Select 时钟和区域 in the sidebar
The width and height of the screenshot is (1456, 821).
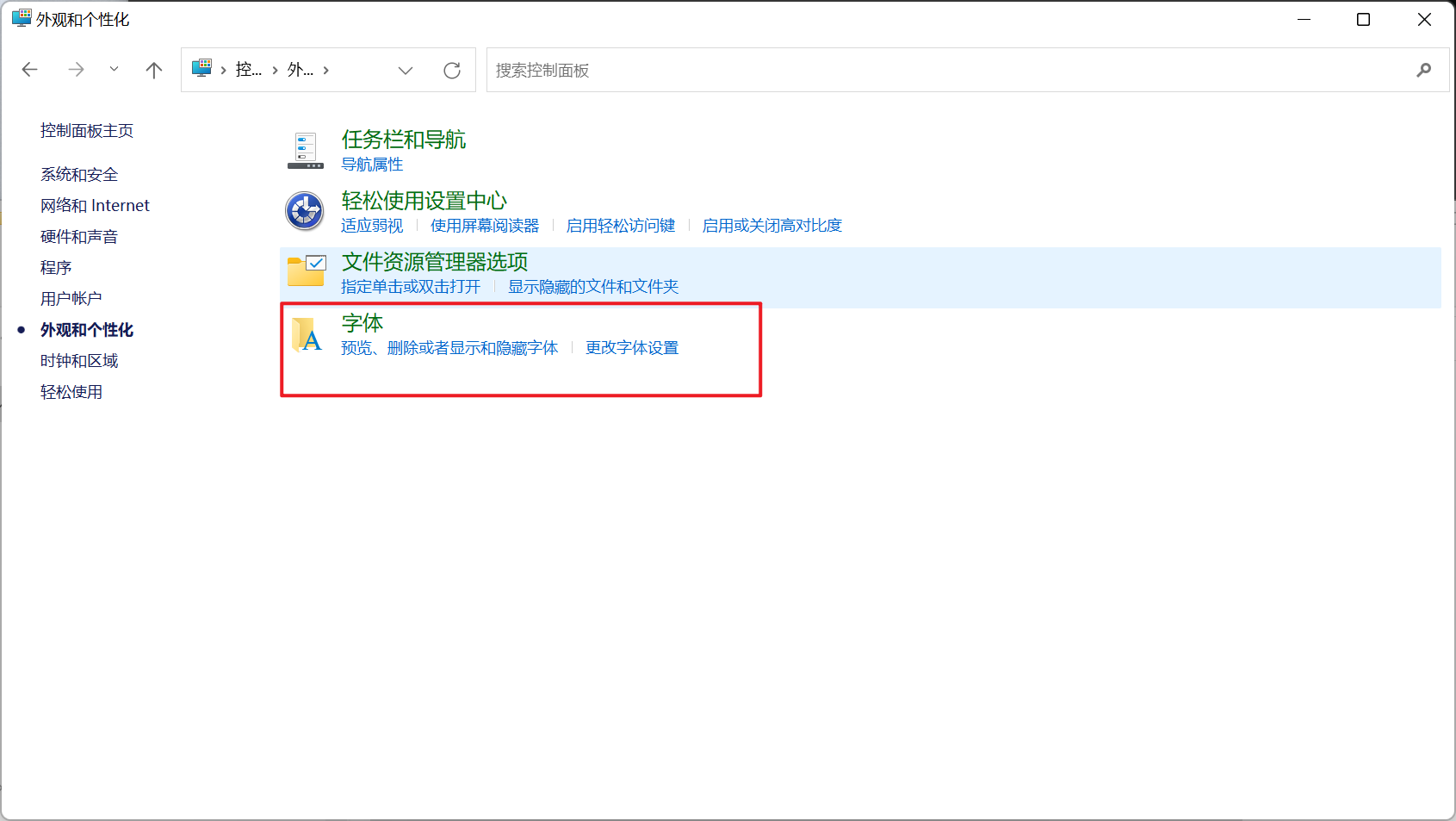tap(80, 360)
